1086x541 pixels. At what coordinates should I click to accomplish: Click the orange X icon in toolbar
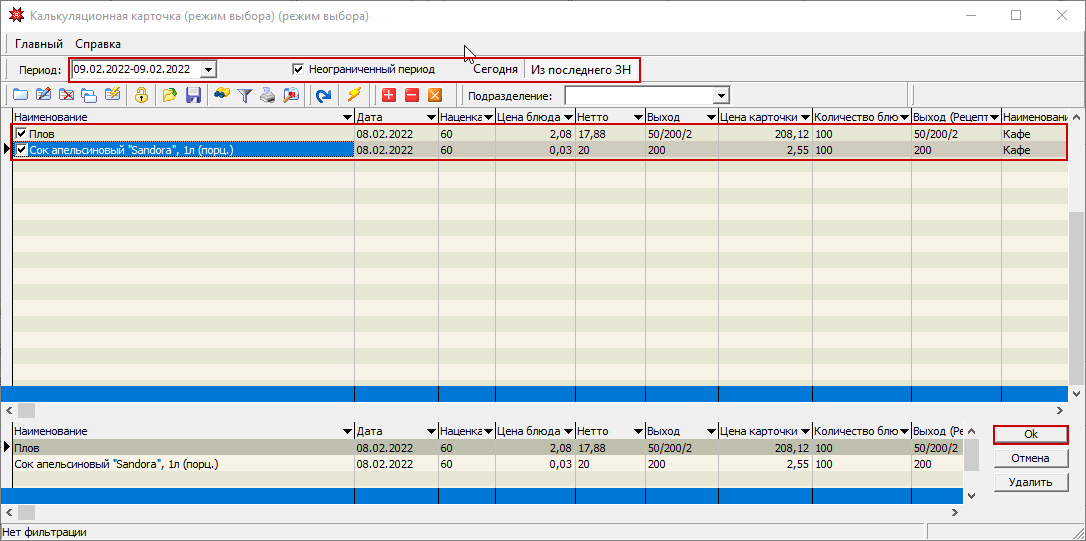point(434,96)
